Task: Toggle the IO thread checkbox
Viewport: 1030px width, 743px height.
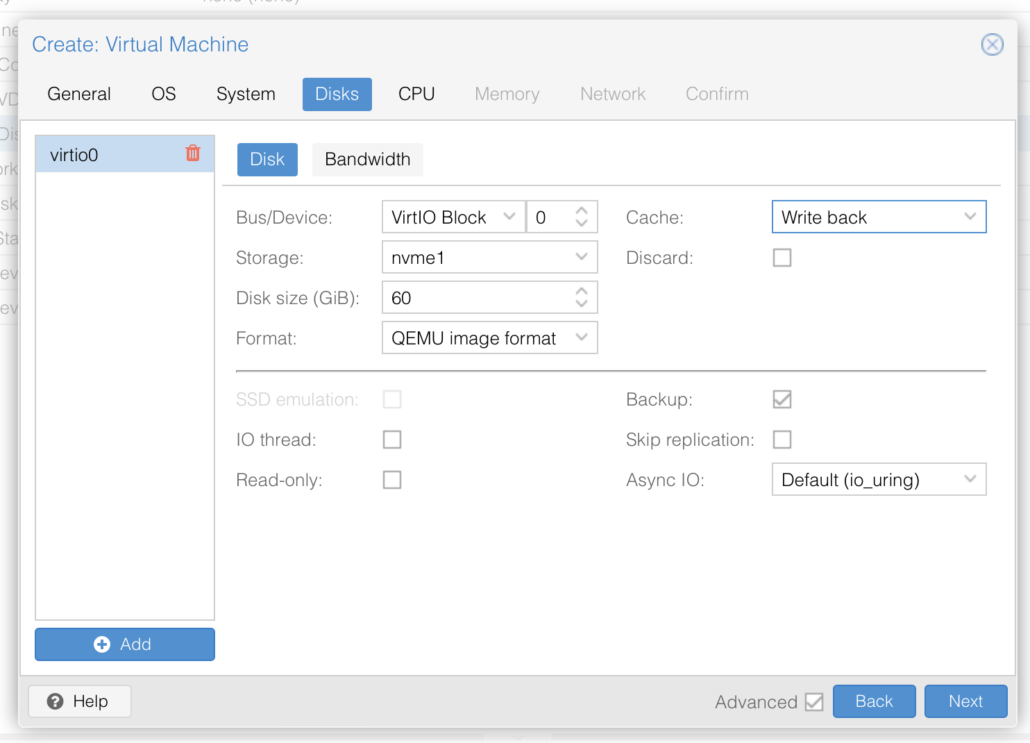Action: click(x=392, y=440)
